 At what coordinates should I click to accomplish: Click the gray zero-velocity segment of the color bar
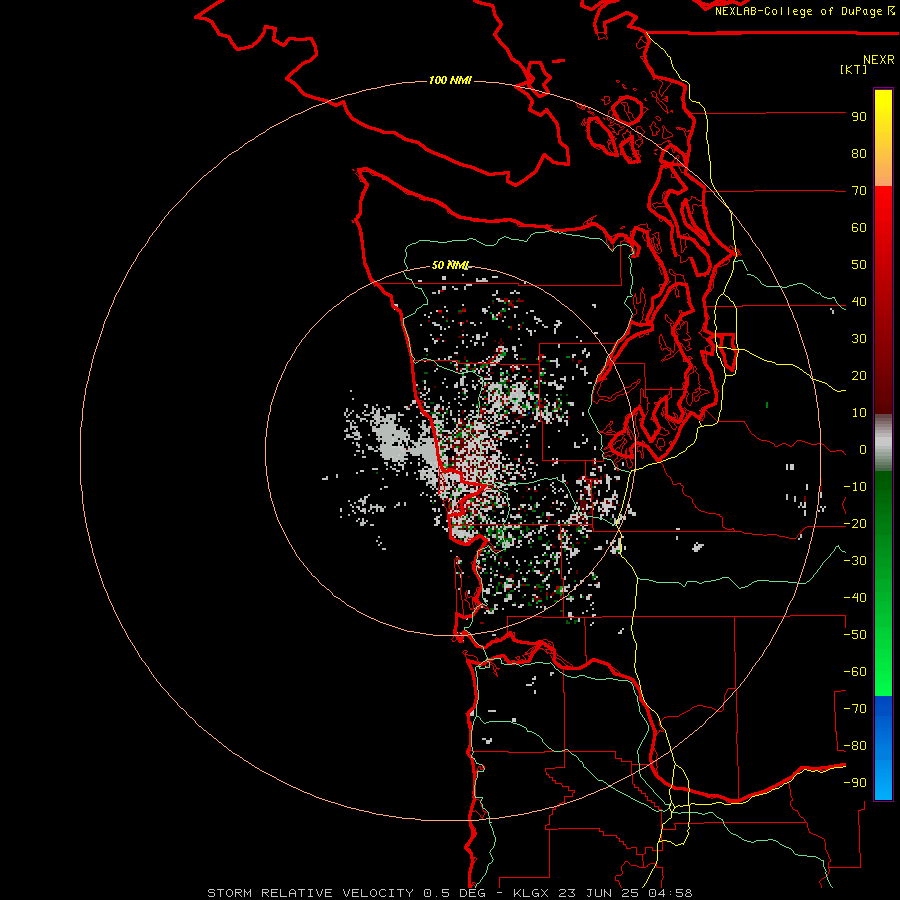(883, 443)
